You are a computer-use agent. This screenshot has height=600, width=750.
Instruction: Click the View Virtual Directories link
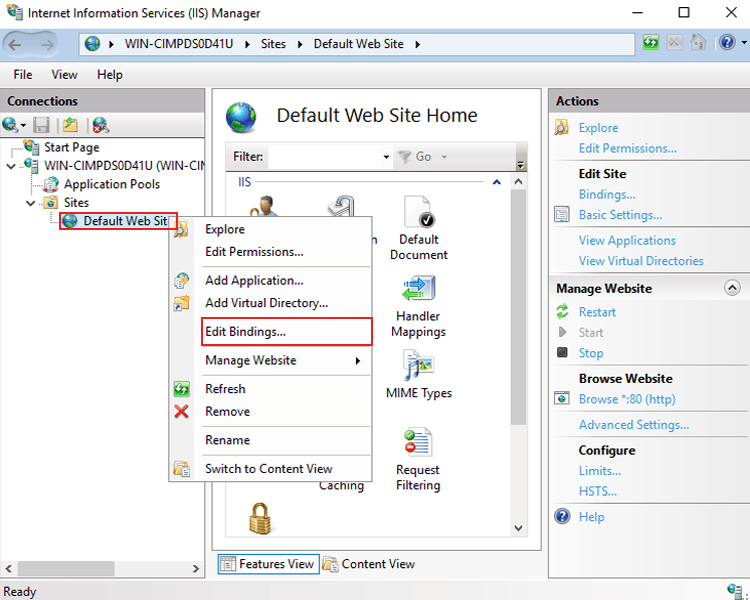pyautogui.click(x=641, y=261)
